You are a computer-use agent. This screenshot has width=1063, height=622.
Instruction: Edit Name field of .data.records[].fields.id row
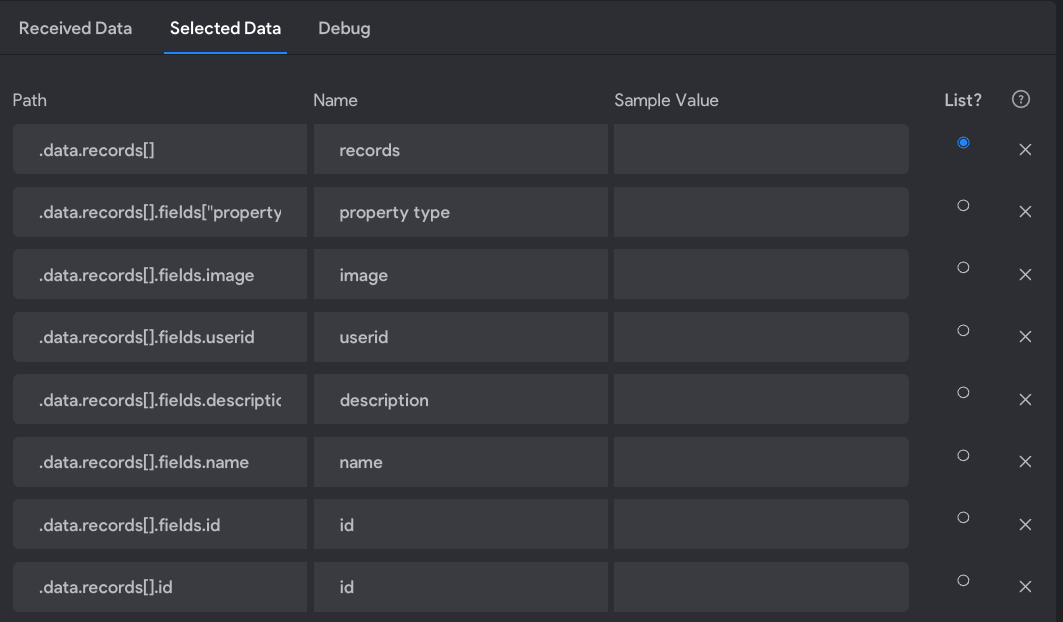tap(460, 524)
